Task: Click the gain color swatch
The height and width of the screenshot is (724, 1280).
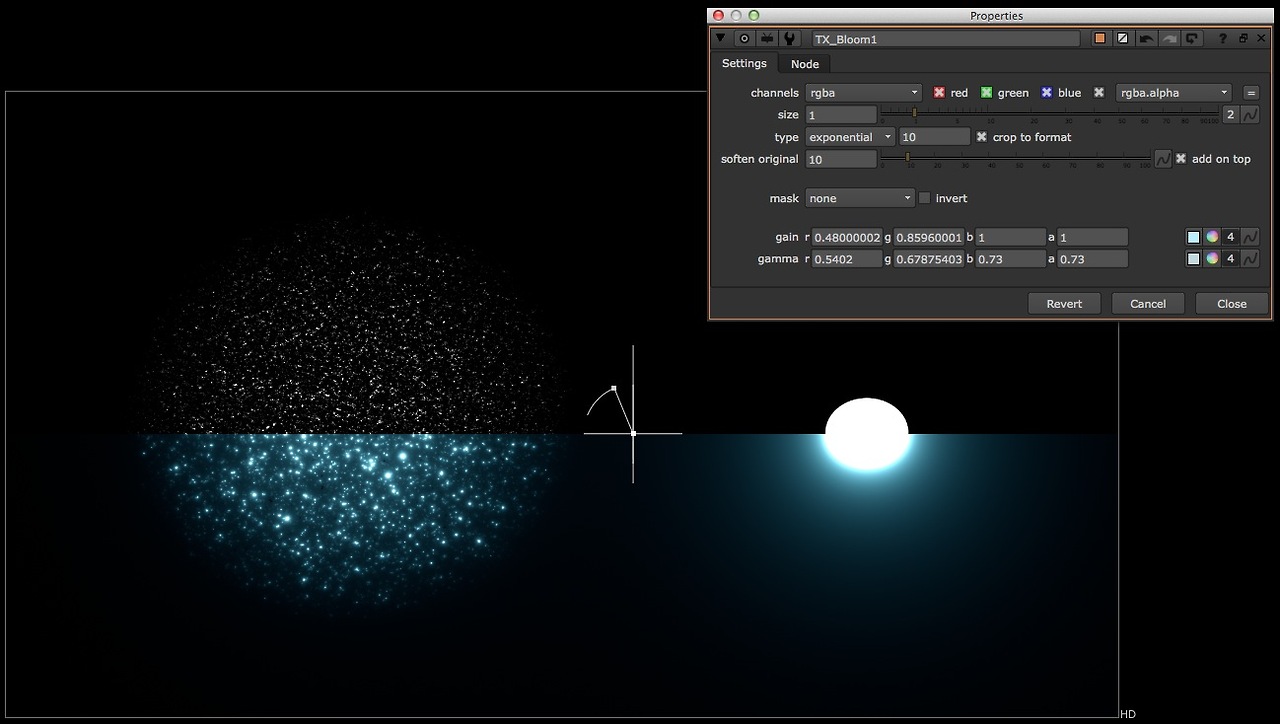Action: [1193, 237]
